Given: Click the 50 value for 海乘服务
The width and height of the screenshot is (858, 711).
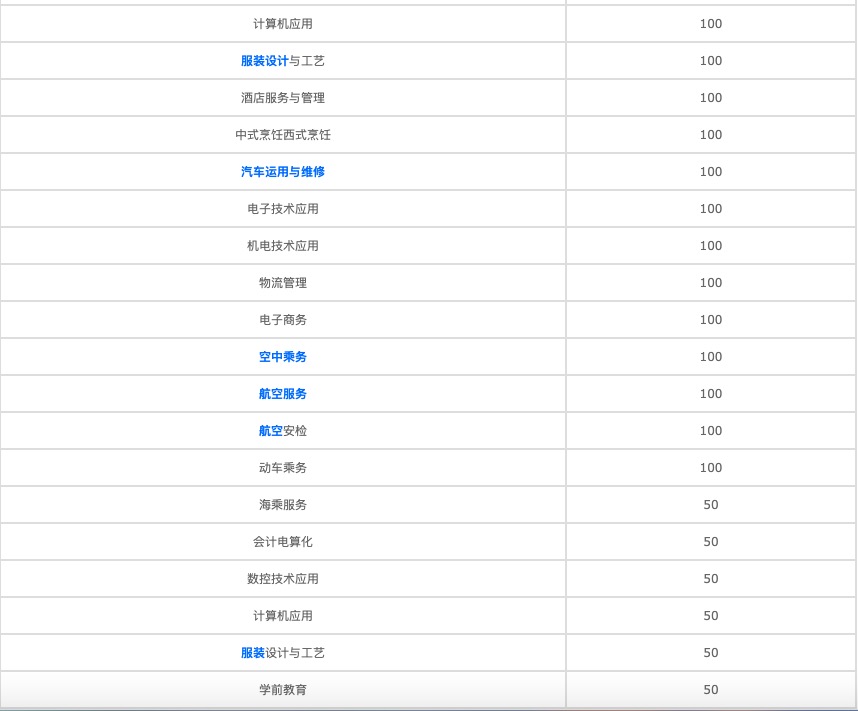Looking at the screenshot, I should 711,505.
